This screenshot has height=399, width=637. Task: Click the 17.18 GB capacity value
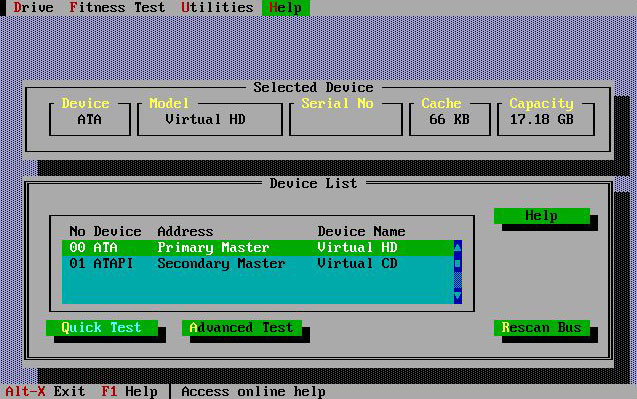click(542, 119)
